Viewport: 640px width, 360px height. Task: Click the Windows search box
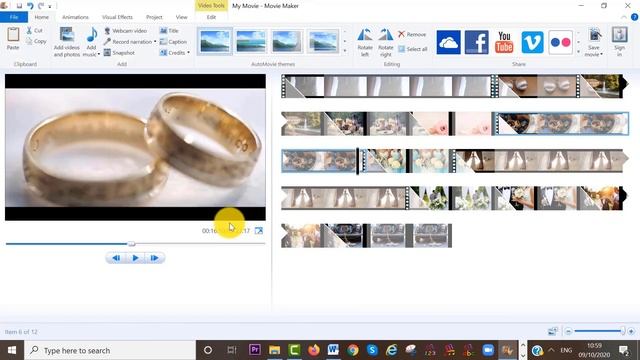pyautogui.click(x=110, y=350)
